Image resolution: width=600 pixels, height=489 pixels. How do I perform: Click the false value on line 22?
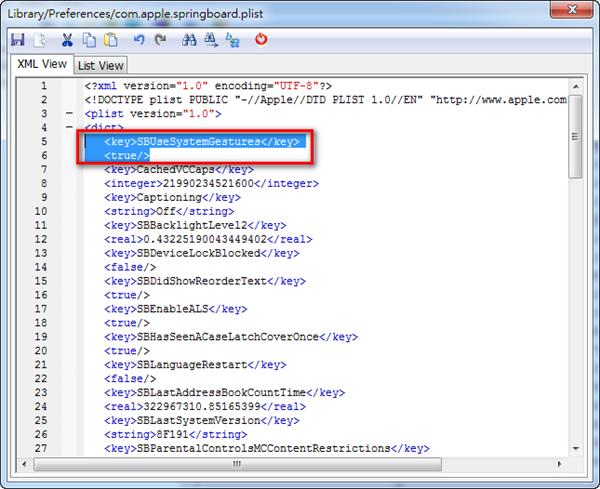pos(130,378)
